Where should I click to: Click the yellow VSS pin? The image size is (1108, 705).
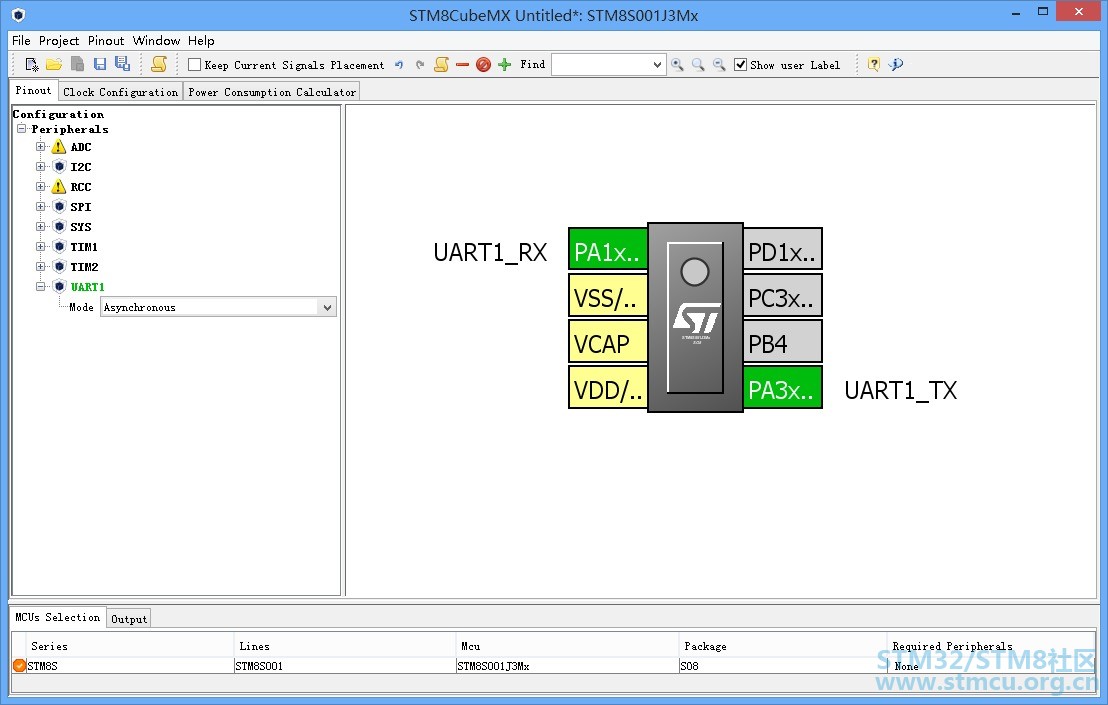[608, 297]
